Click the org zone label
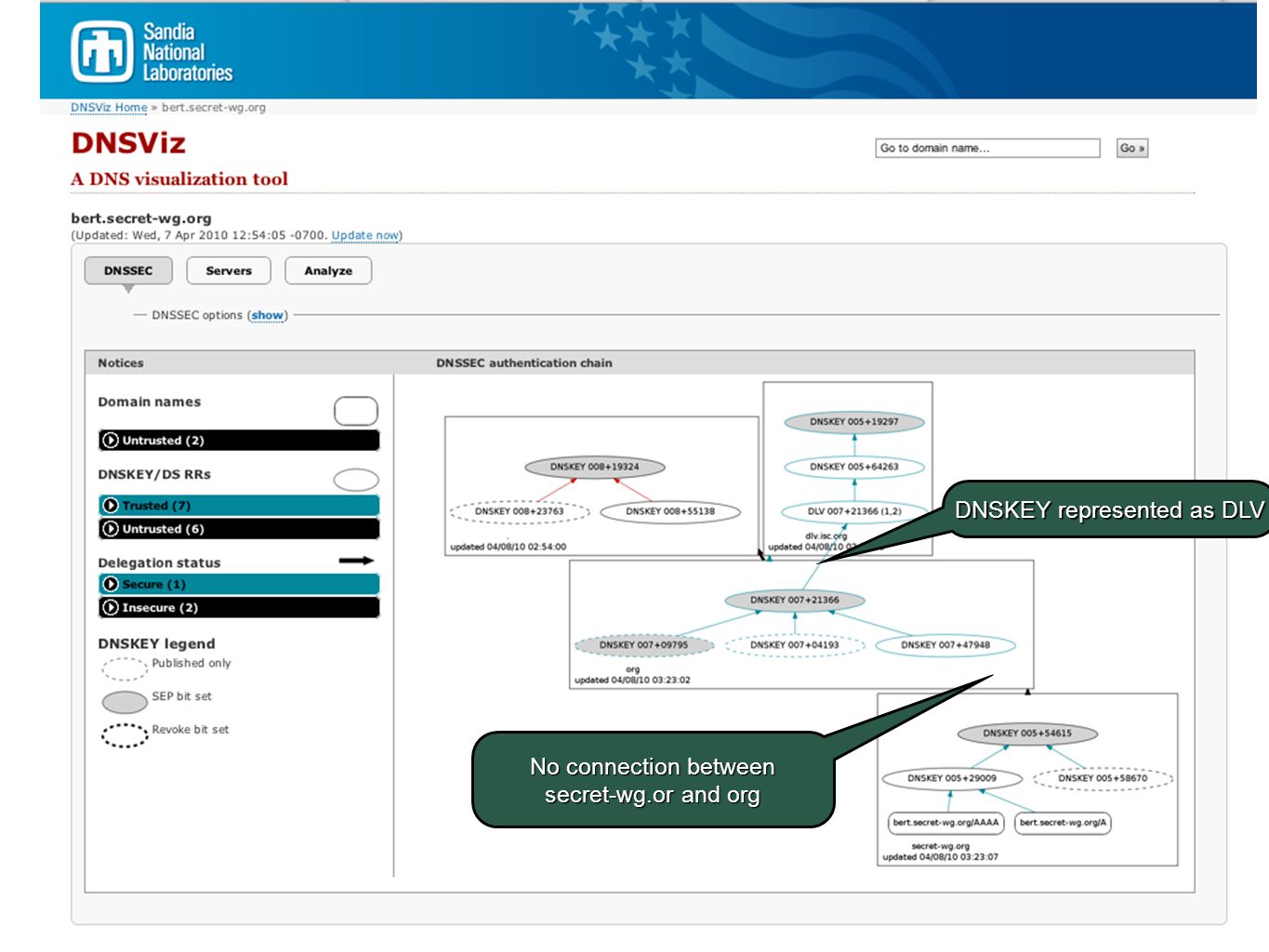The height and width of the screenshot is (952, 1269). tap(633, 669)
